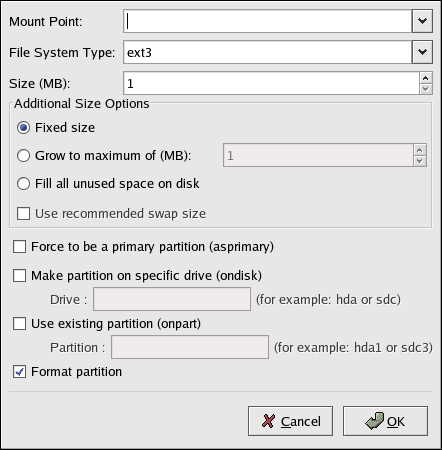Viewport: 442px width, 450px height.
Task: Open the Mount Point dropdown arrow
Action: tap(422, 21)
